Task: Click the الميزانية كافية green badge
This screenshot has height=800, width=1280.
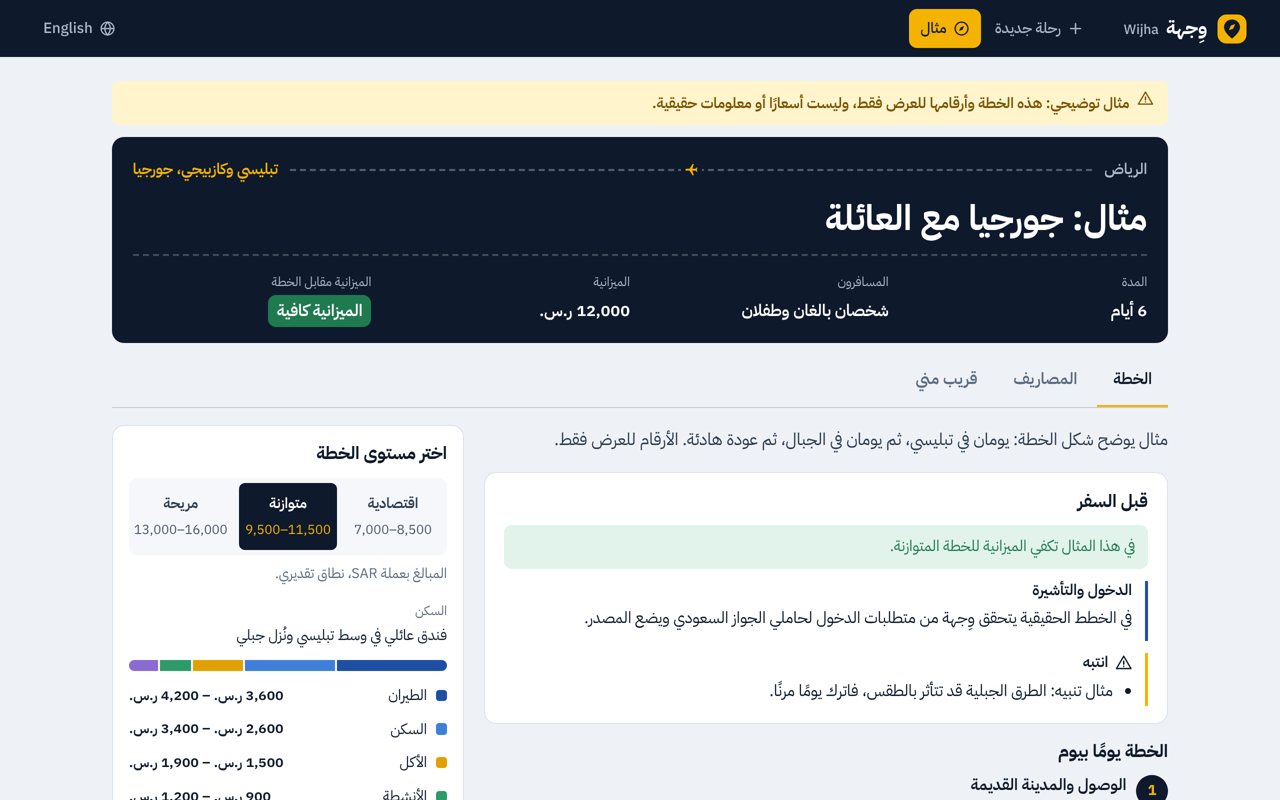Action: click(319, 311)
